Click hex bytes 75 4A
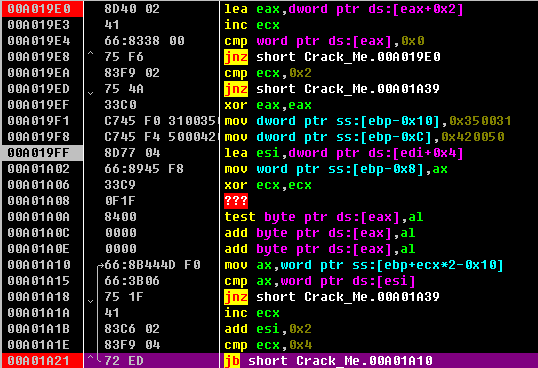The height and width of the screenshot is (368, 538). [124, 89]
